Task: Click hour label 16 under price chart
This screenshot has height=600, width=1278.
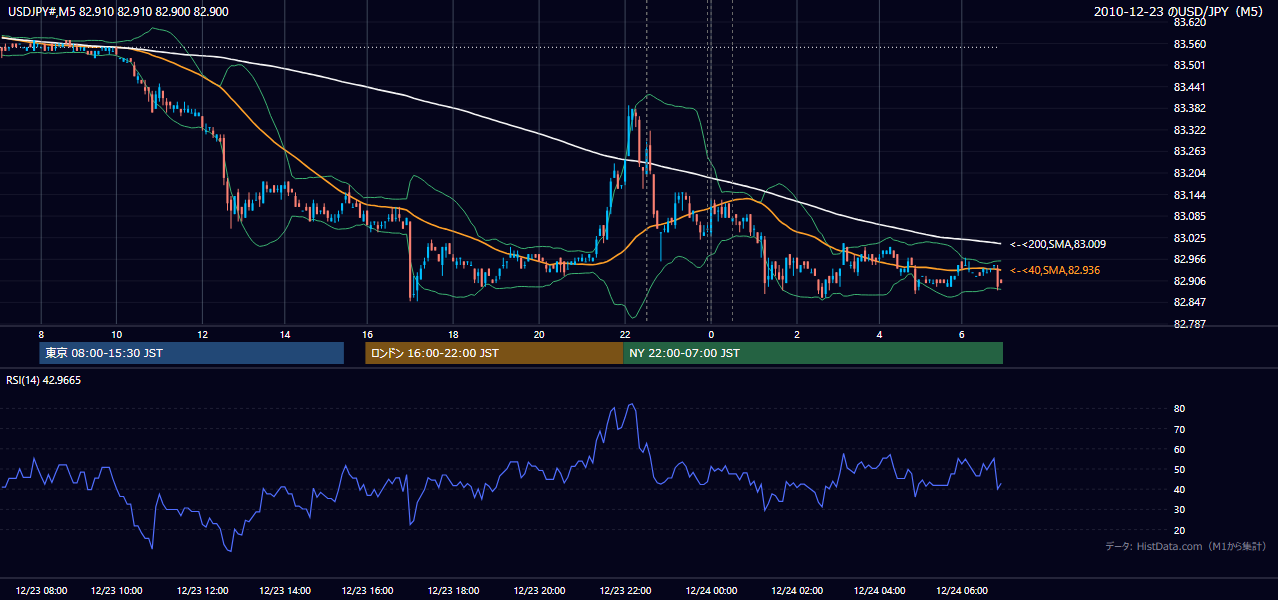Action: (x=368, y=333)
